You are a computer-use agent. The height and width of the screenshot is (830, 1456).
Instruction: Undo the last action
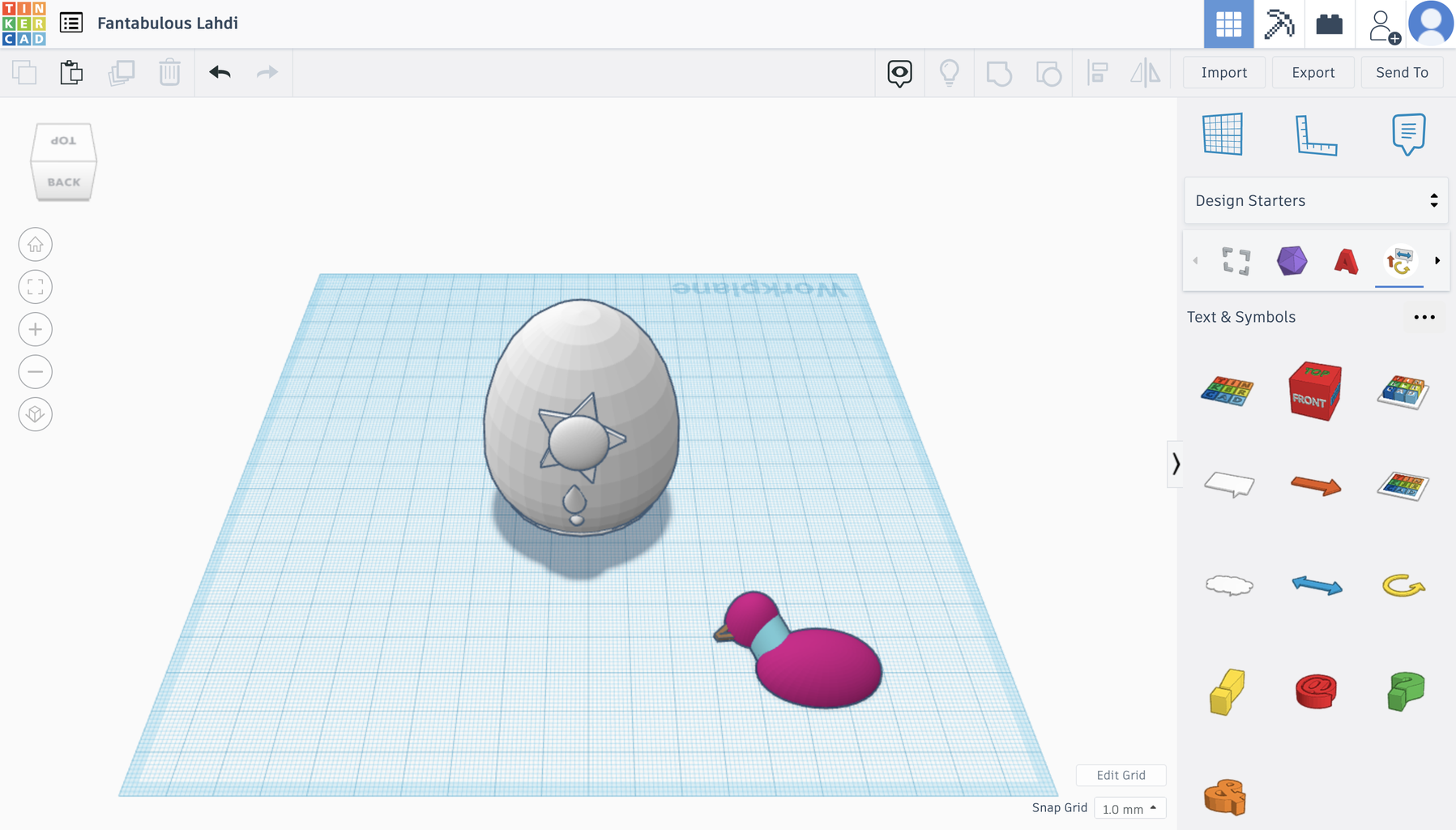click(x=218, y=72)
